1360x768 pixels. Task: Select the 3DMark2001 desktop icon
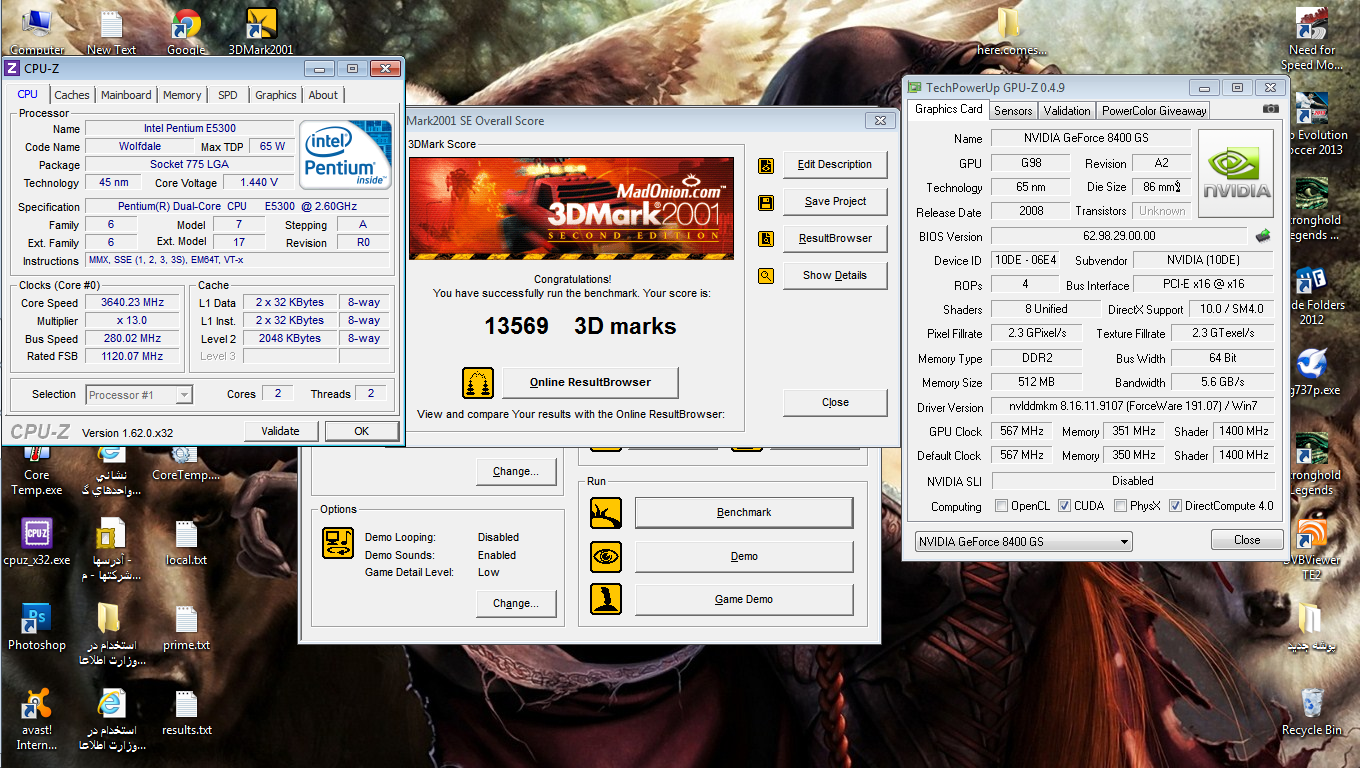pos(260,31)
